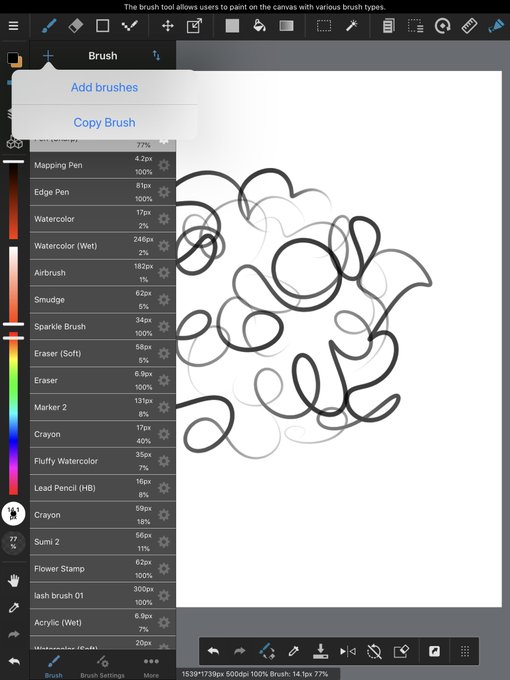Open settings gear for Smudge
This screenshot has height=680, width=510.
click(164, 300)
